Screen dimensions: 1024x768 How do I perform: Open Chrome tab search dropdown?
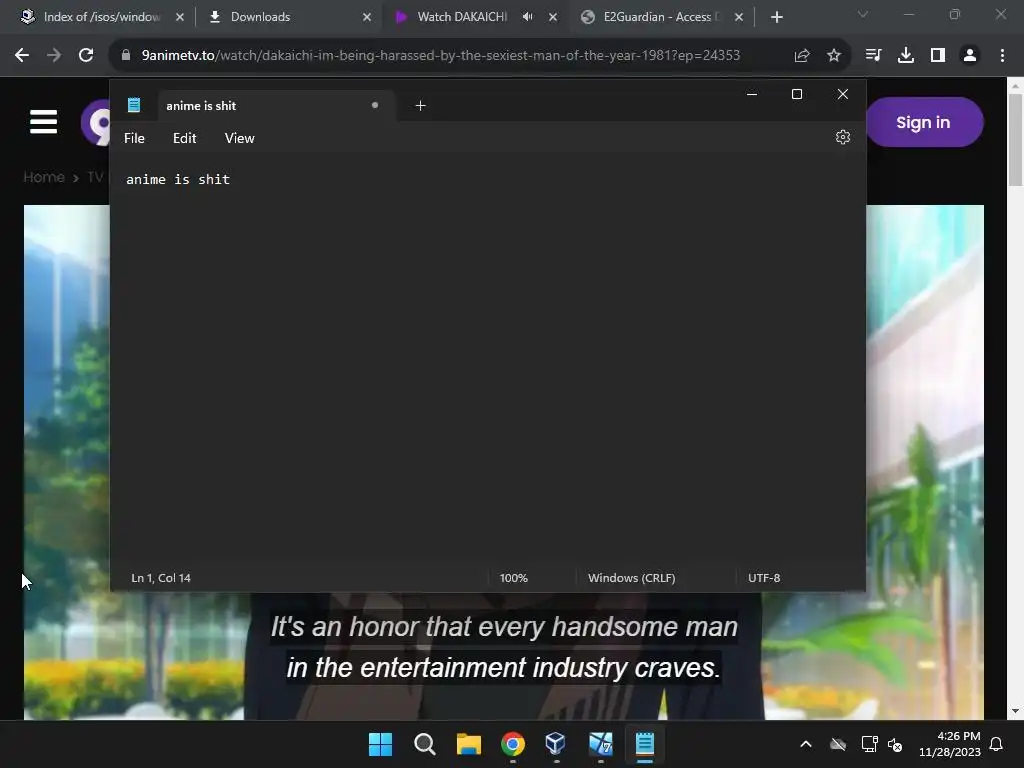[x=863, y=14]
